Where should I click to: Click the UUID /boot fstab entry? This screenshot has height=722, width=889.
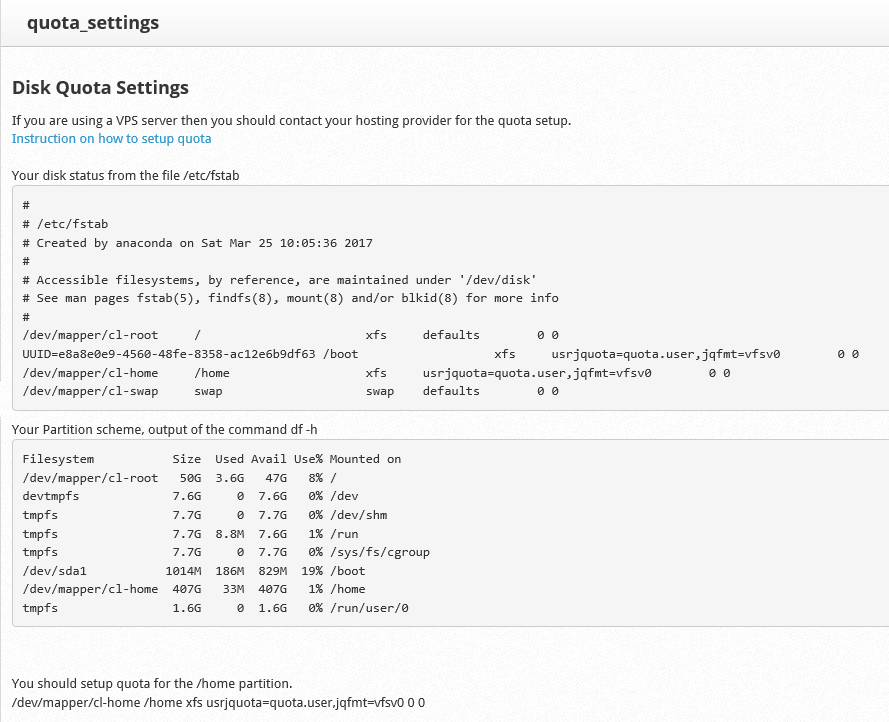pos(440,354)
